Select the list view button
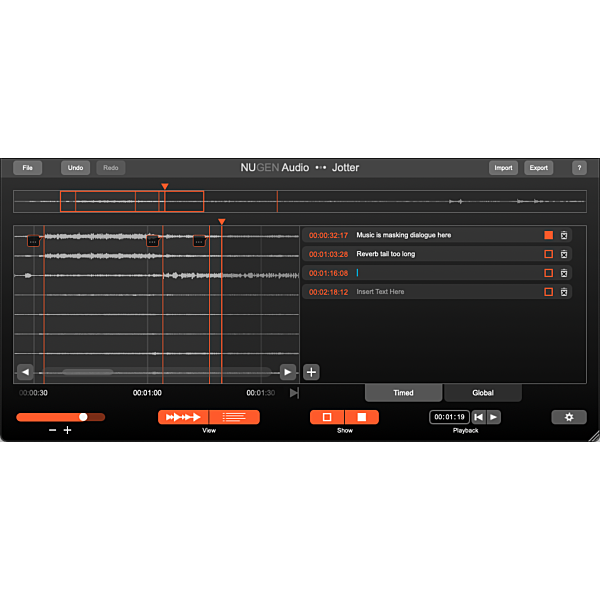Image resolution: width=600 pixels, height=600 pixels. coord(234,417)
